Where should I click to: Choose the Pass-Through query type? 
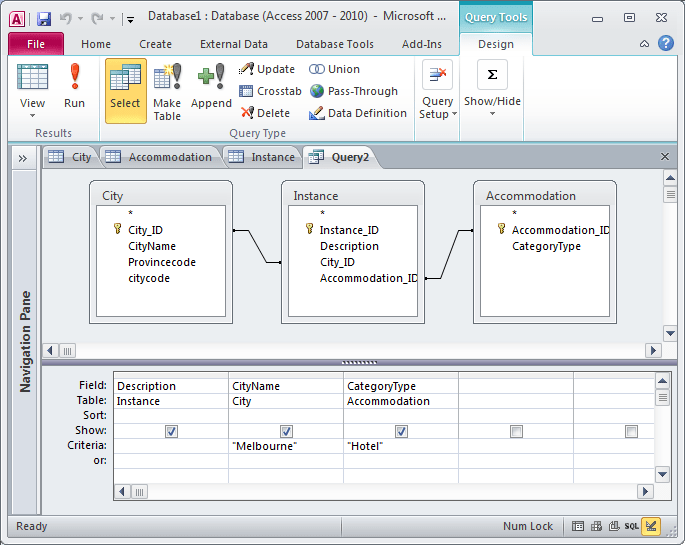[x=354, y=91]
